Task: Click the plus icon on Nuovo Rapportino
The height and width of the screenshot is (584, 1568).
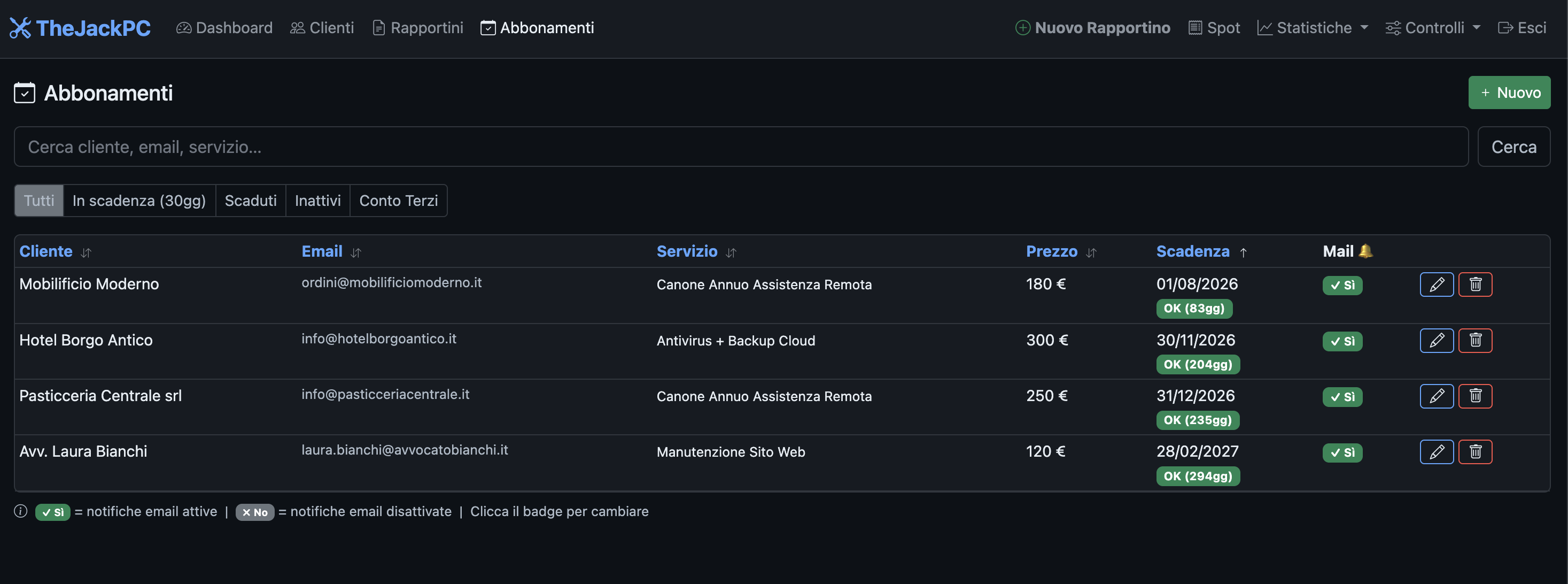Action: (x=1022, y=28)
